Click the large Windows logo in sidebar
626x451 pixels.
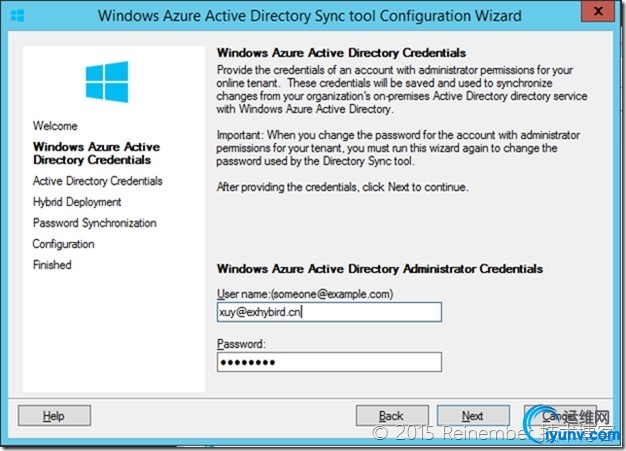tap(107, 82)
